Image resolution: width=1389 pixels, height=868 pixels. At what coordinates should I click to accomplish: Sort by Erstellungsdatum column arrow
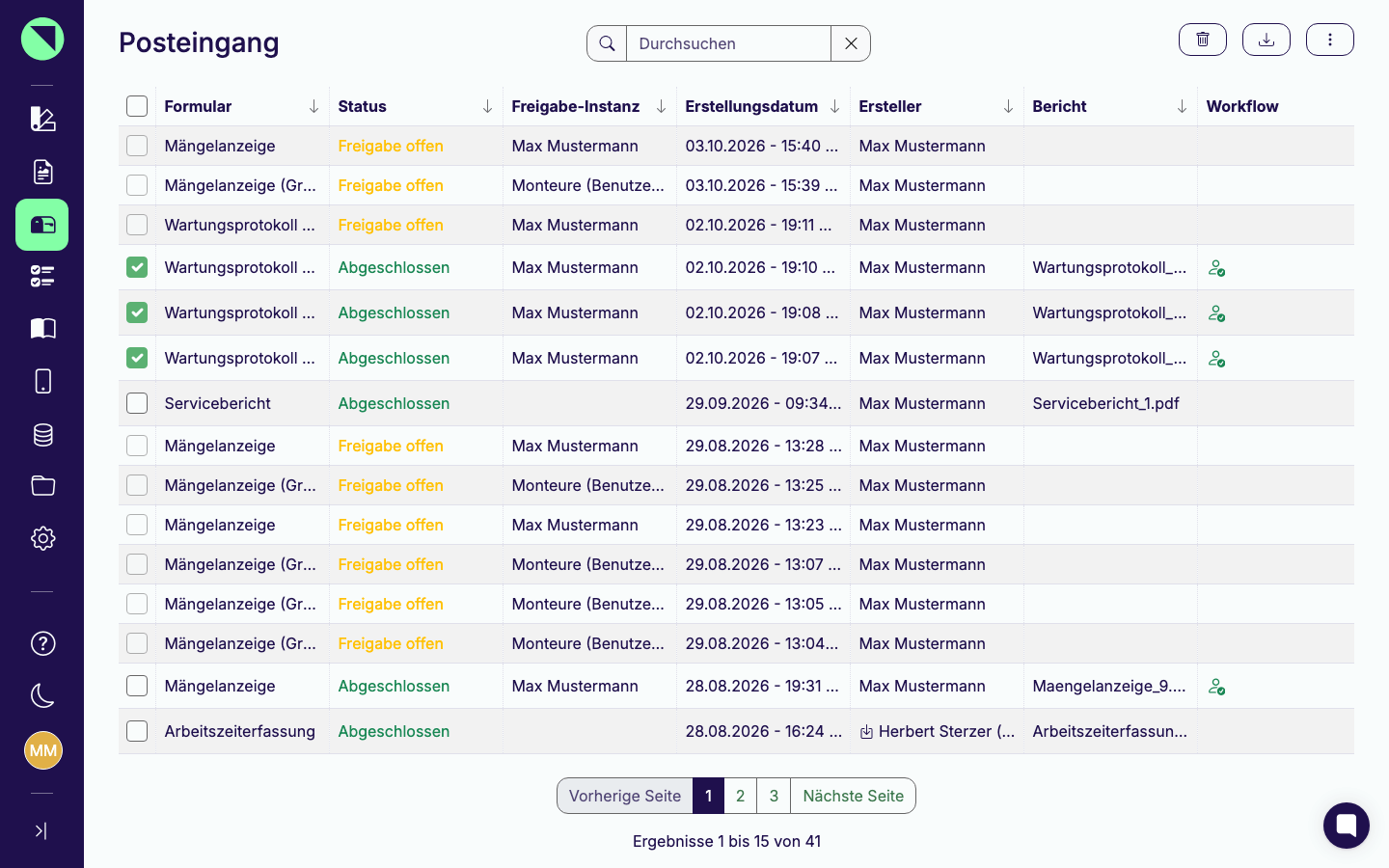(x=834, y=106)
